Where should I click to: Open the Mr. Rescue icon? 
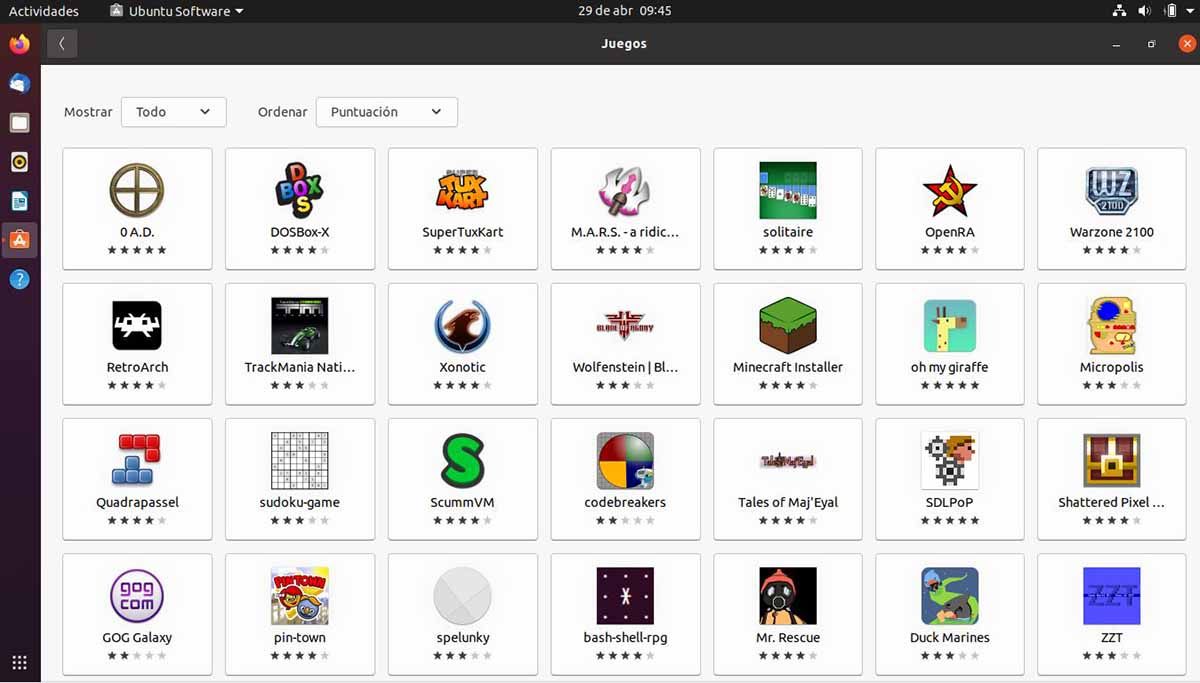788,596
